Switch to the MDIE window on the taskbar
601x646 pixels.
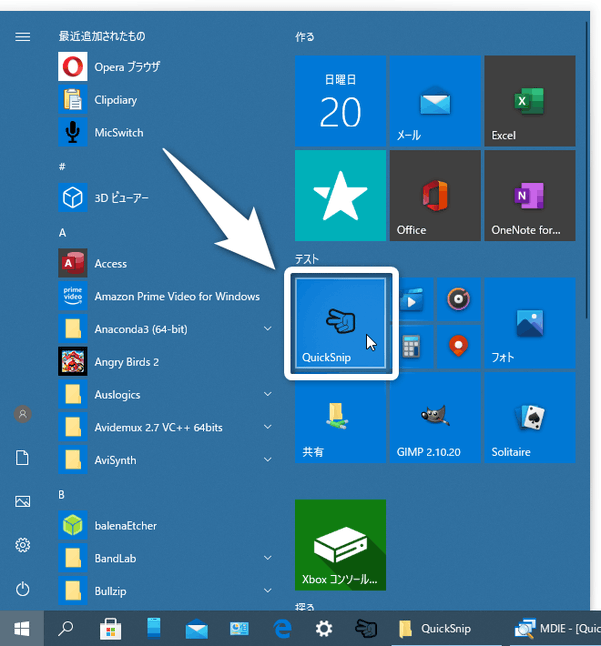(556, 629)
